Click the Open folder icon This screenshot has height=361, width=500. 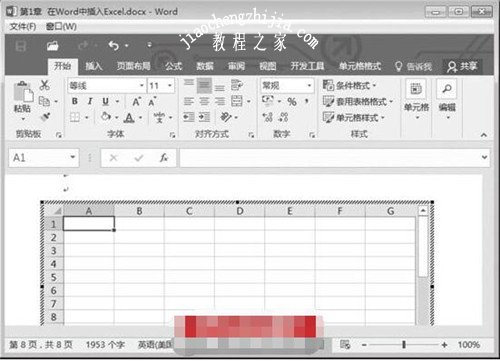click(x=52, y=46)
